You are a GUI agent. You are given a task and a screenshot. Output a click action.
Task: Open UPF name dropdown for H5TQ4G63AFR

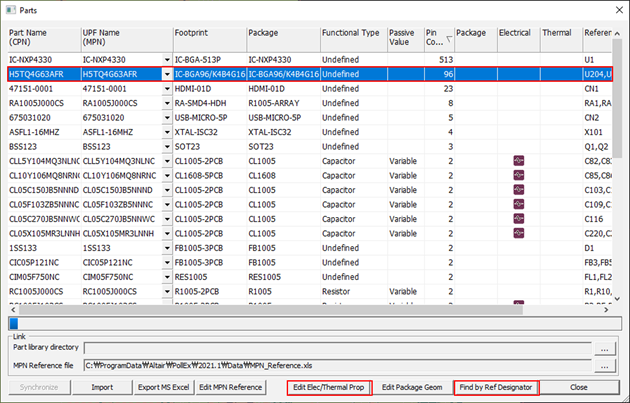coord(165,74)
